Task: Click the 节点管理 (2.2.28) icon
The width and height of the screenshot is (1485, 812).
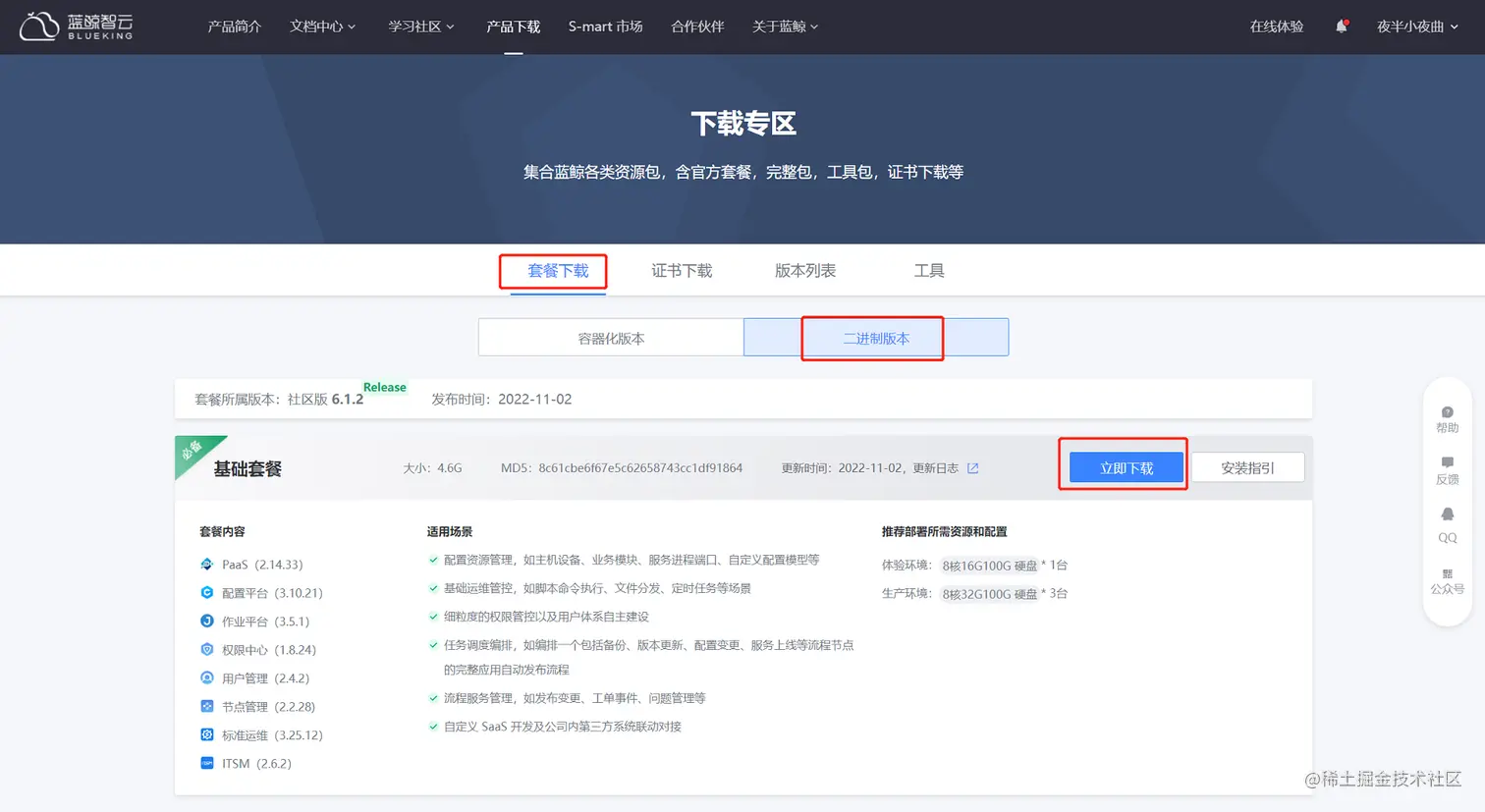Action: (x=206, y=707)
